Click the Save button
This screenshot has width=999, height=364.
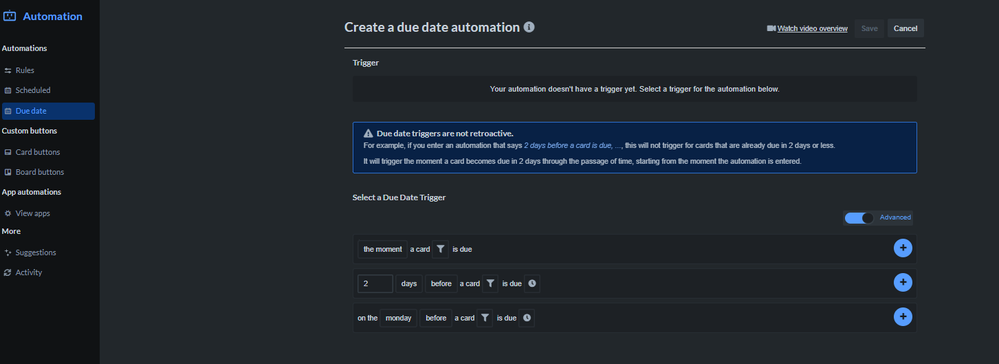pyautogui.click(x=870, y=28)
